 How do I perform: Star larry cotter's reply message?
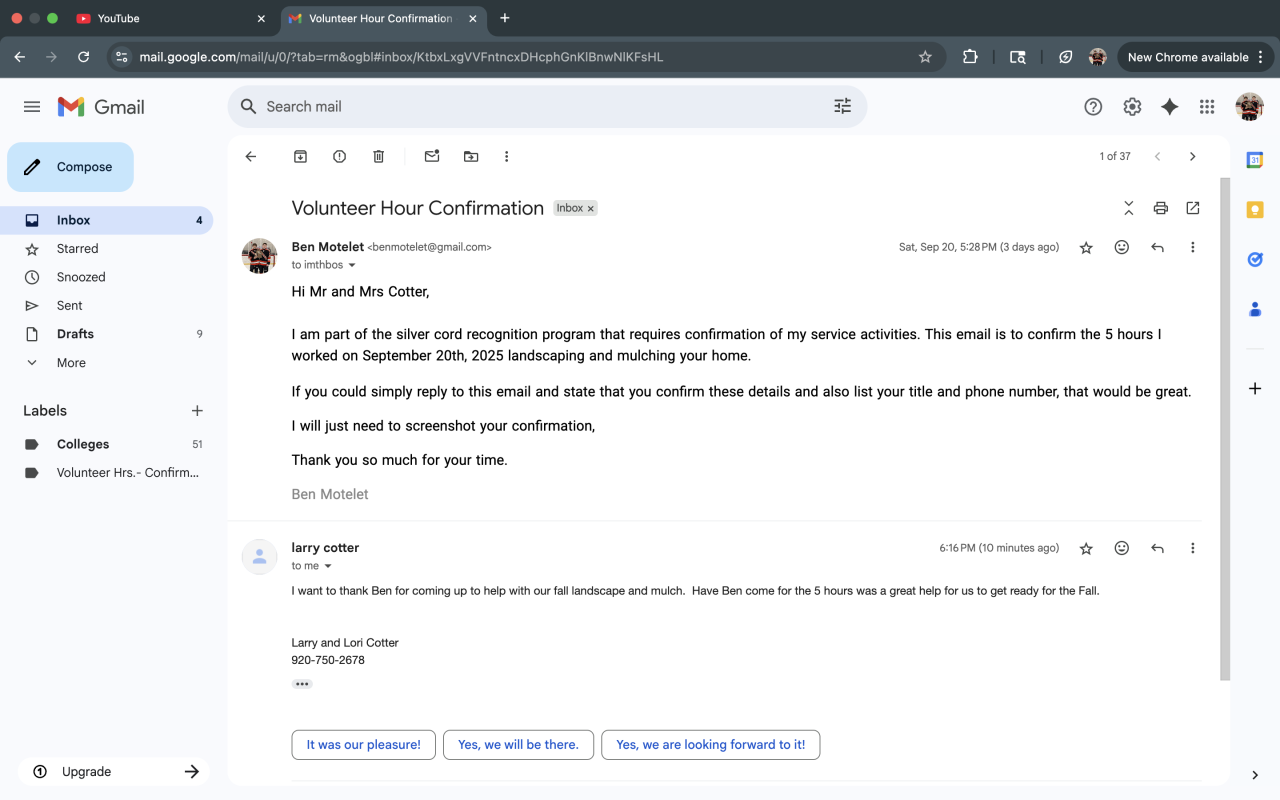tap(1086, 548)
